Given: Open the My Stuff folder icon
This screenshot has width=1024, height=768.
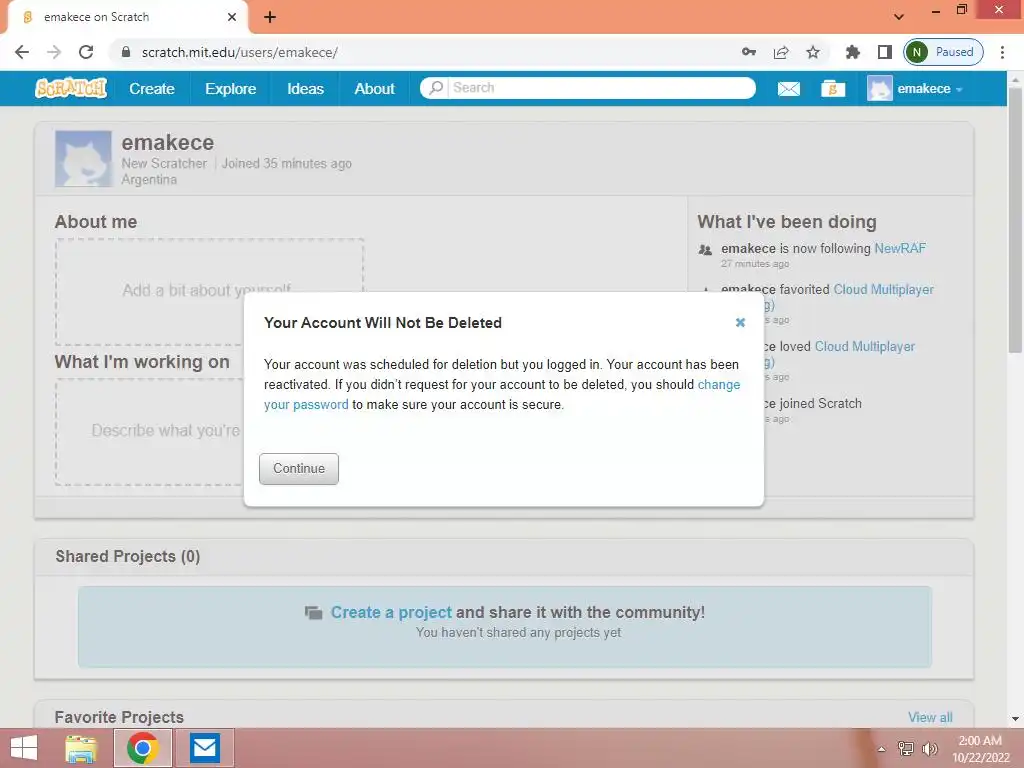Looking at the screenshot, I should 833,89.
